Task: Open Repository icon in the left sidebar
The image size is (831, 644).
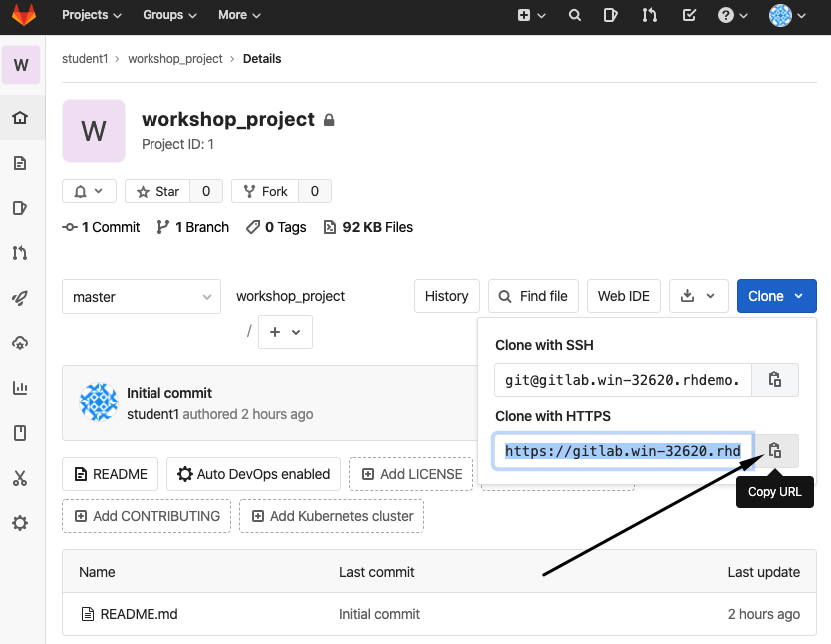Action: [20, 163]
